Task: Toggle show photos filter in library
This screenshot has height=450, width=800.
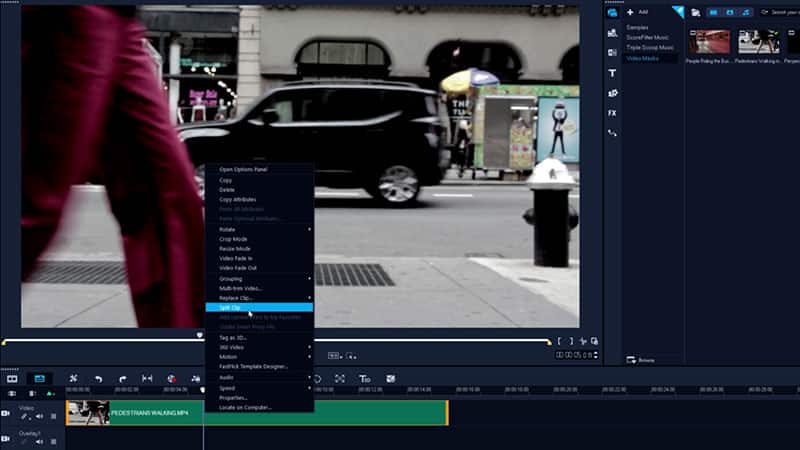Action: point(730,12)
